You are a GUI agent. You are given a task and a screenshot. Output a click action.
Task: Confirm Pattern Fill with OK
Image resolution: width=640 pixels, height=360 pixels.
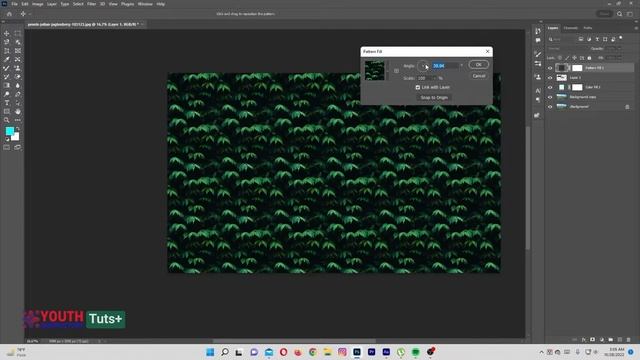click(x=478, y=64)
